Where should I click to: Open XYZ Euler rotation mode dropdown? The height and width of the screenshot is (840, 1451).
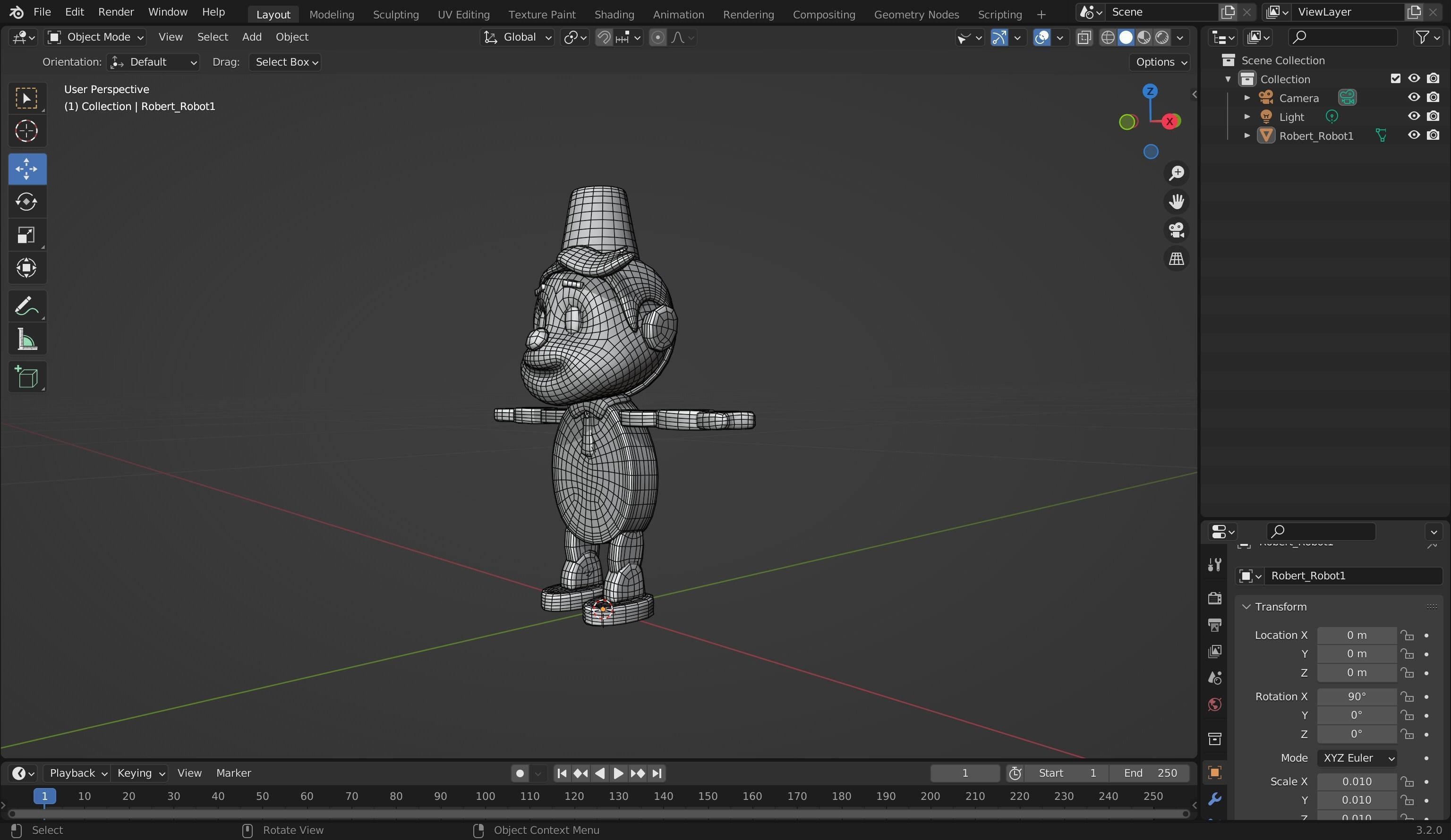pos(1357,758)
